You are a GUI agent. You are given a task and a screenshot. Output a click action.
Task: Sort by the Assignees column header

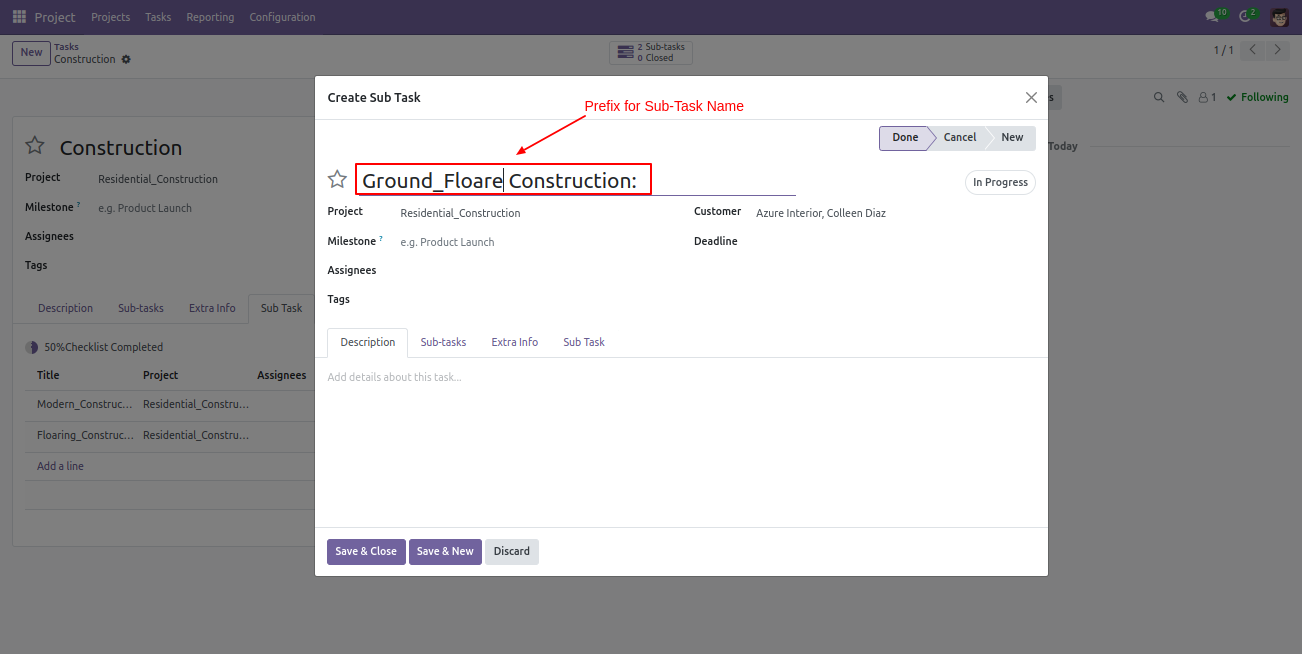click(282, 375)
